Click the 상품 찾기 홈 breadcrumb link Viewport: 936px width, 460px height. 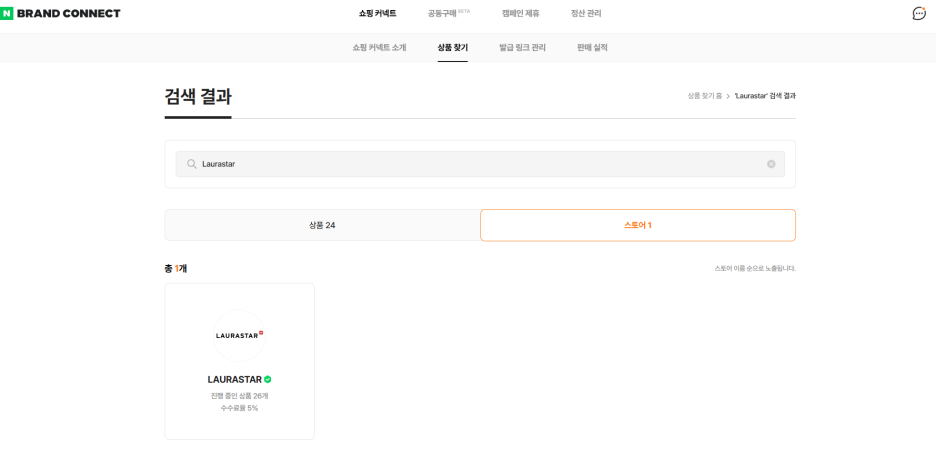pos(704,96)
